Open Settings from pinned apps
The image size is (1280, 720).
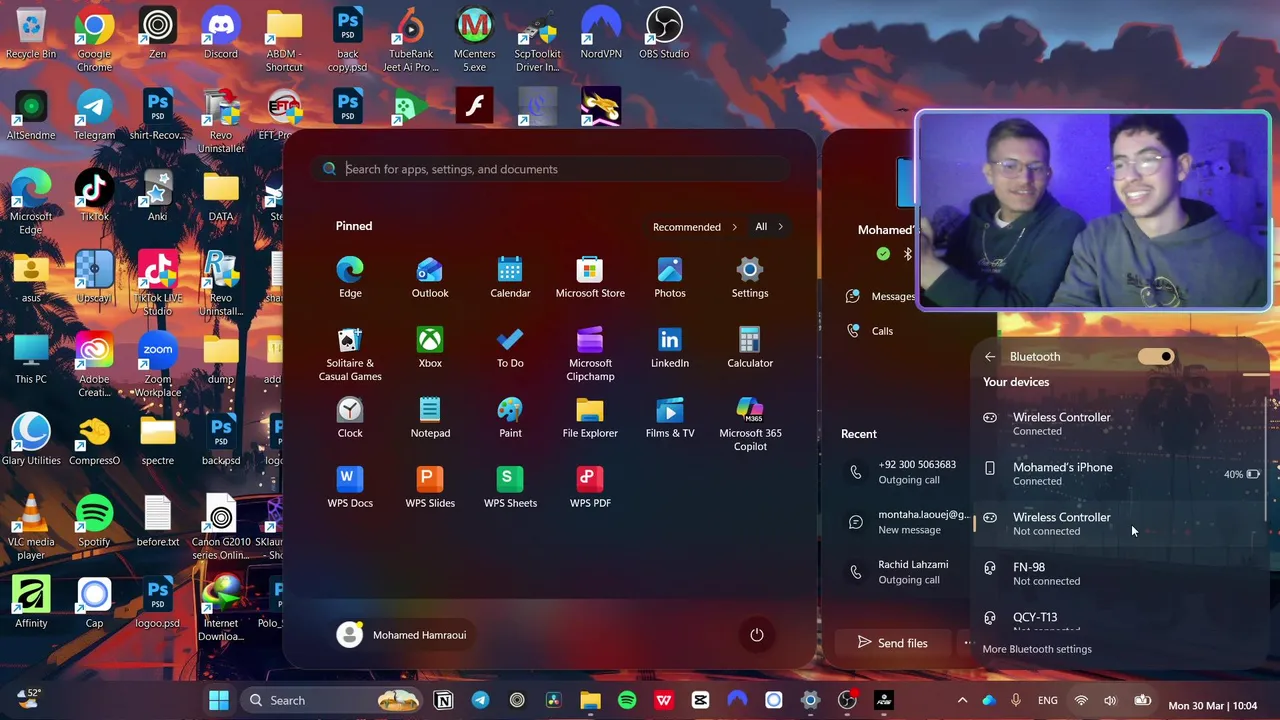click(750, 278)
